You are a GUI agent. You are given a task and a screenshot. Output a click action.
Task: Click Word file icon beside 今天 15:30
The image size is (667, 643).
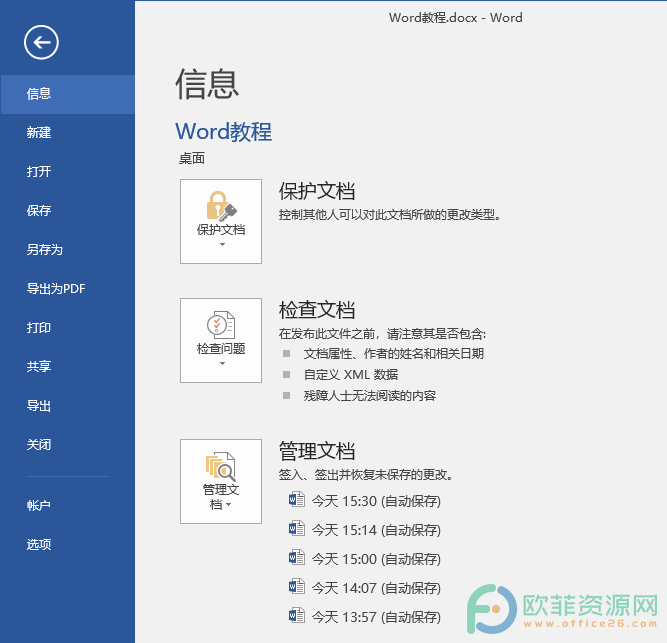(296, 500)
